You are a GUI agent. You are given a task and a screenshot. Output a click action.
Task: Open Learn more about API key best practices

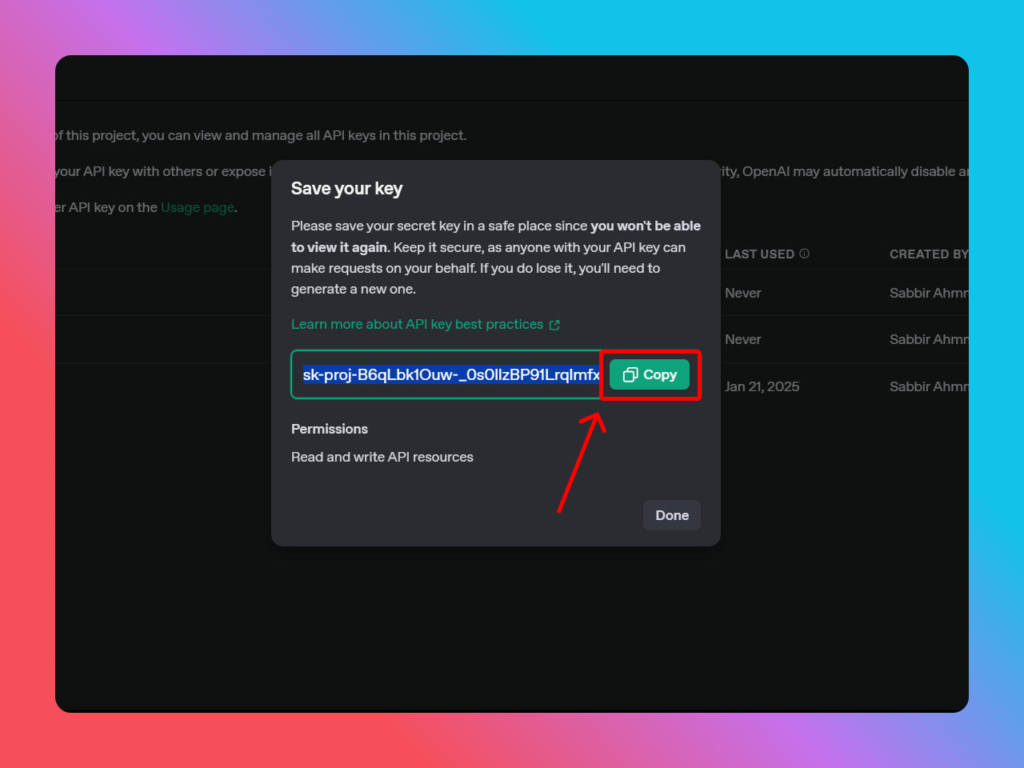[x=417, y=325]
